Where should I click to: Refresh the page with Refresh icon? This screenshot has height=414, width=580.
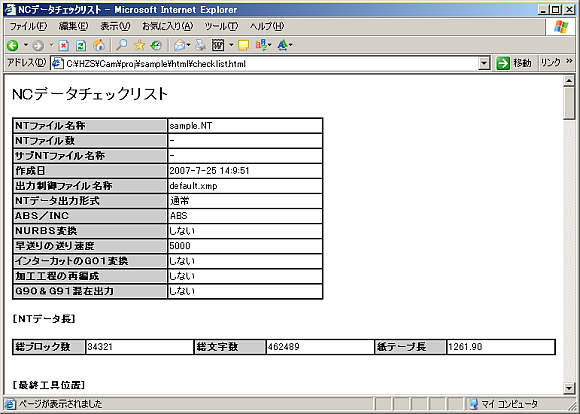click(x=81, y=46)
